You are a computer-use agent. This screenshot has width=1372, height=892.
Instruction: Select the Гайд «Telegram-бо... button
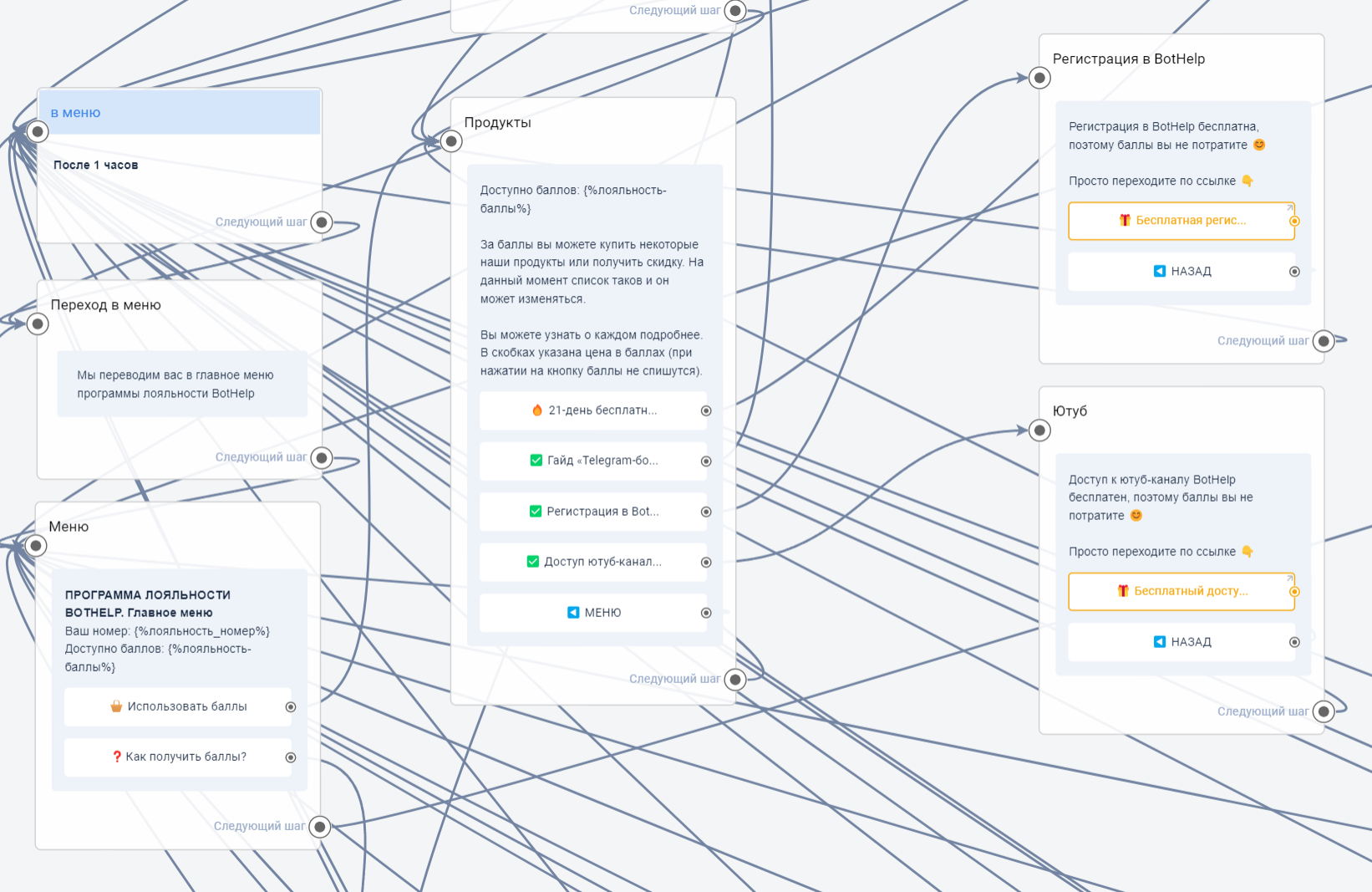(593, 461)
